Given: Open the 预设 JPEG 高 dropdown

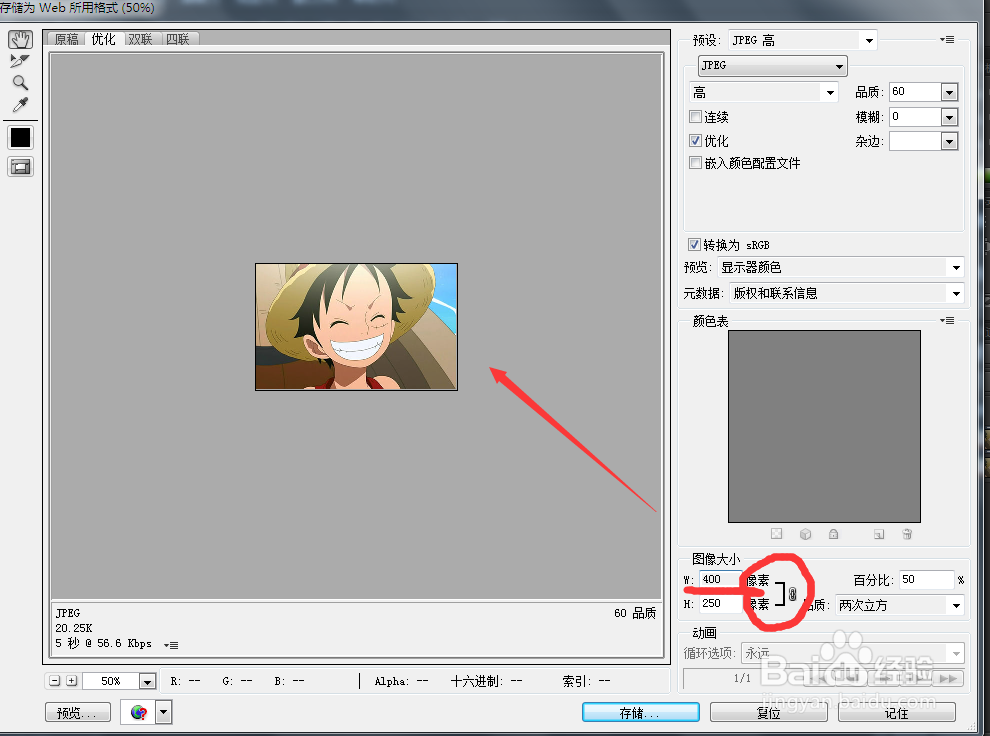Looking at the screenshot, I should pos(802,40).
